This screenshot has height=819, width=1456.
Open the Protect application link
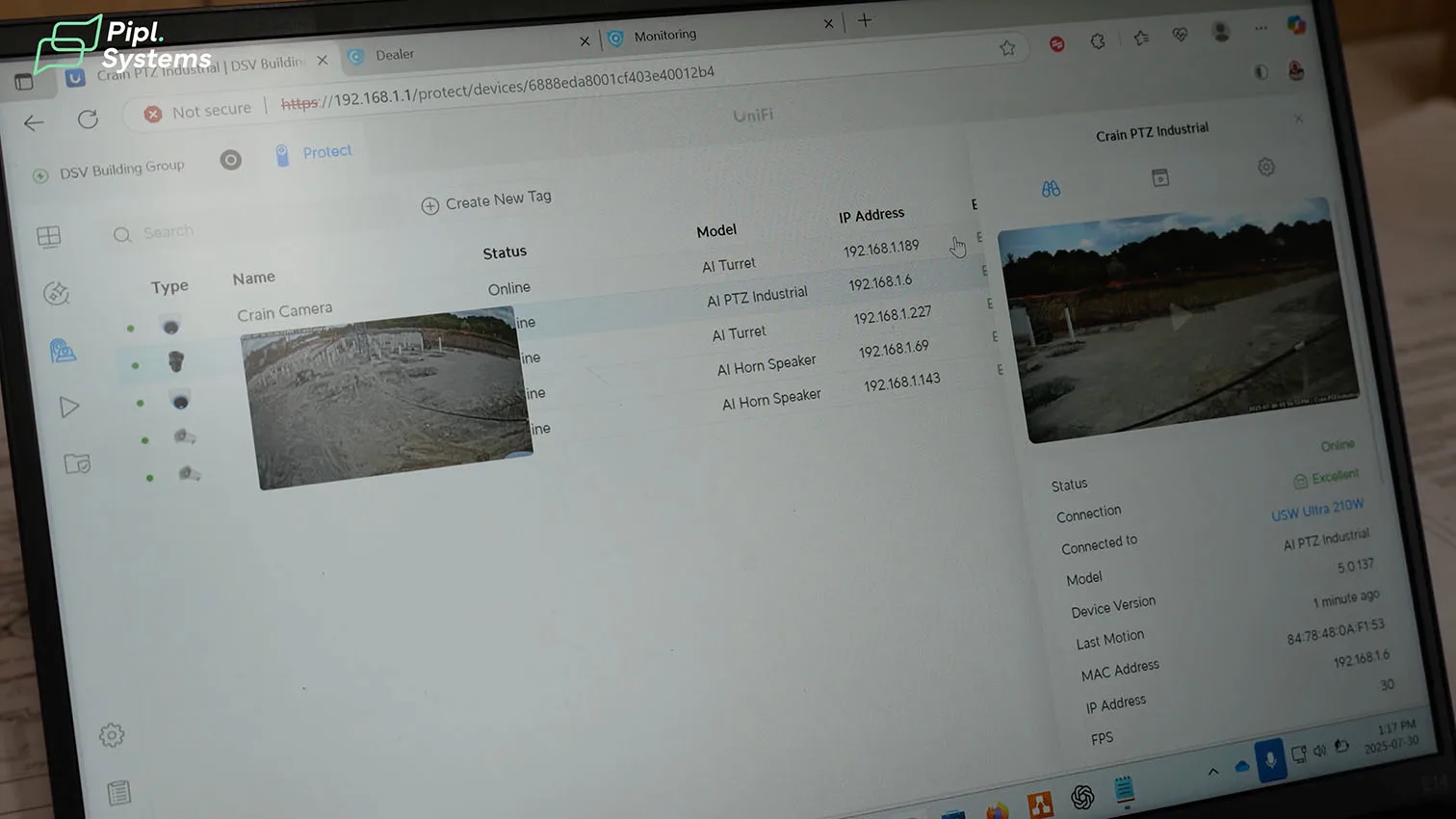tap(326, 152)
